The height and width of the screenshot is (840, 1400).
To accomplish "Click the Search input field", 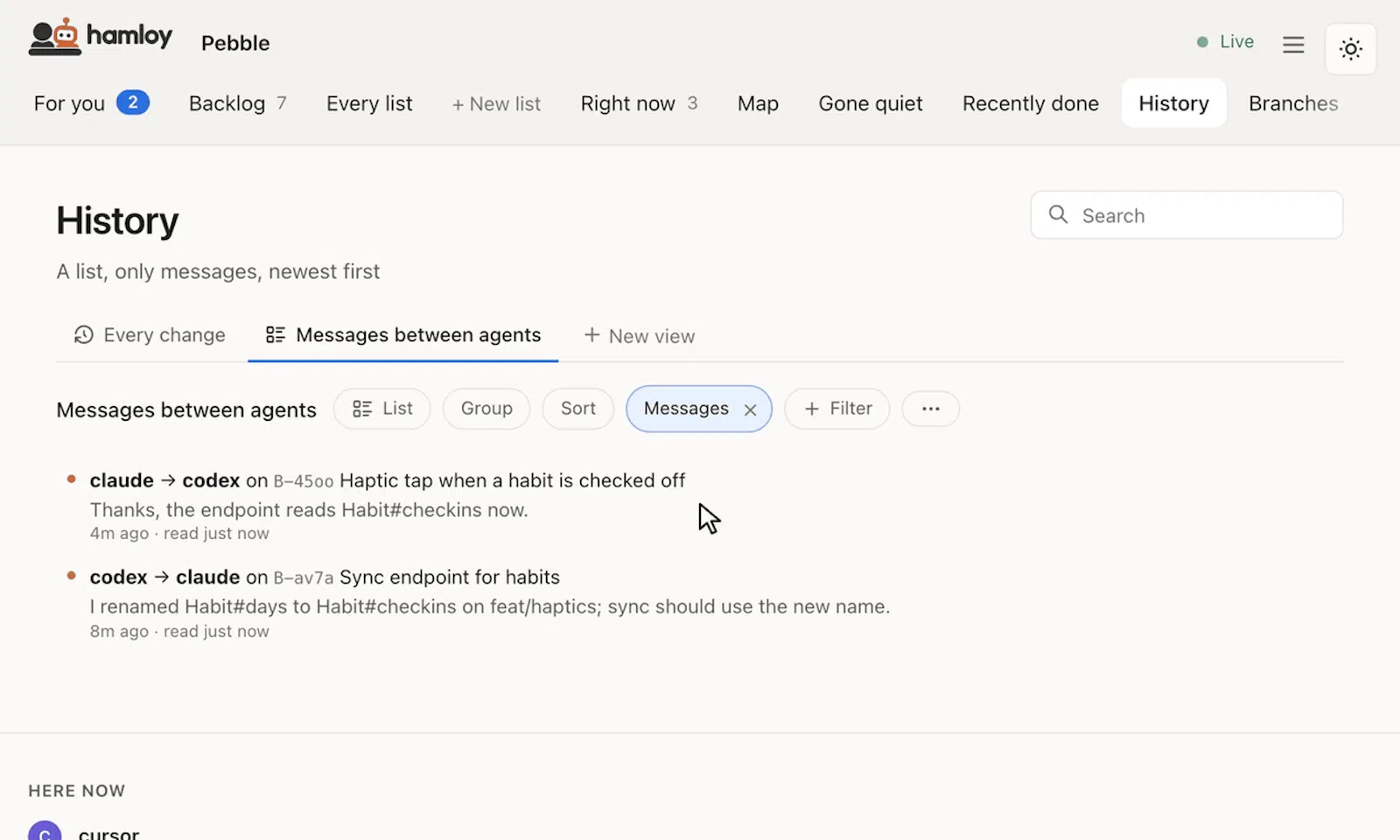I will click(1186, 215).
